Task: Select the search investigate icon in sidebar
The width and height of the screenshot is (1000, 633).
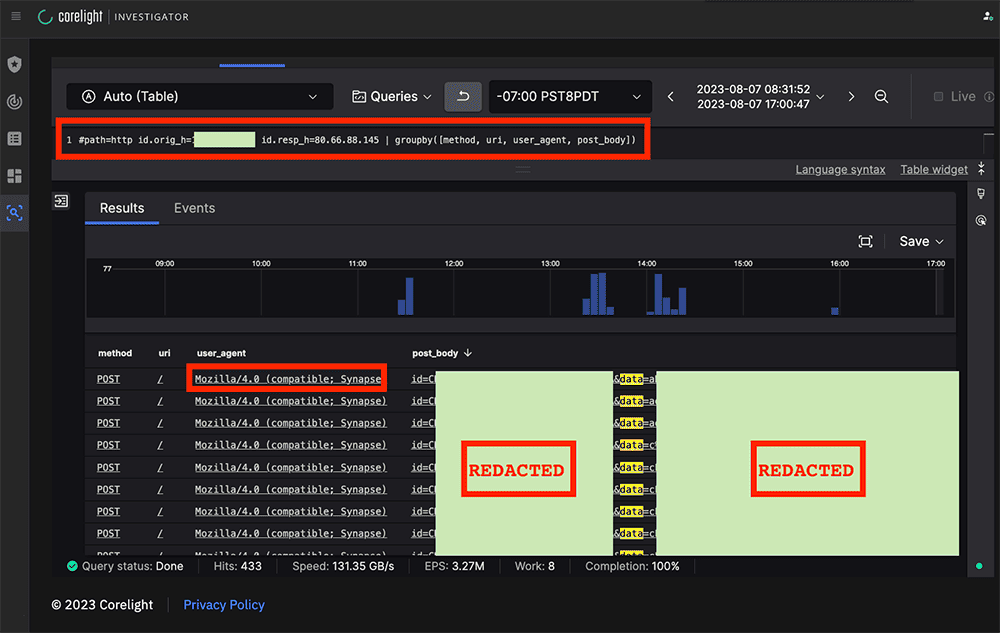Action: [14, 213]
